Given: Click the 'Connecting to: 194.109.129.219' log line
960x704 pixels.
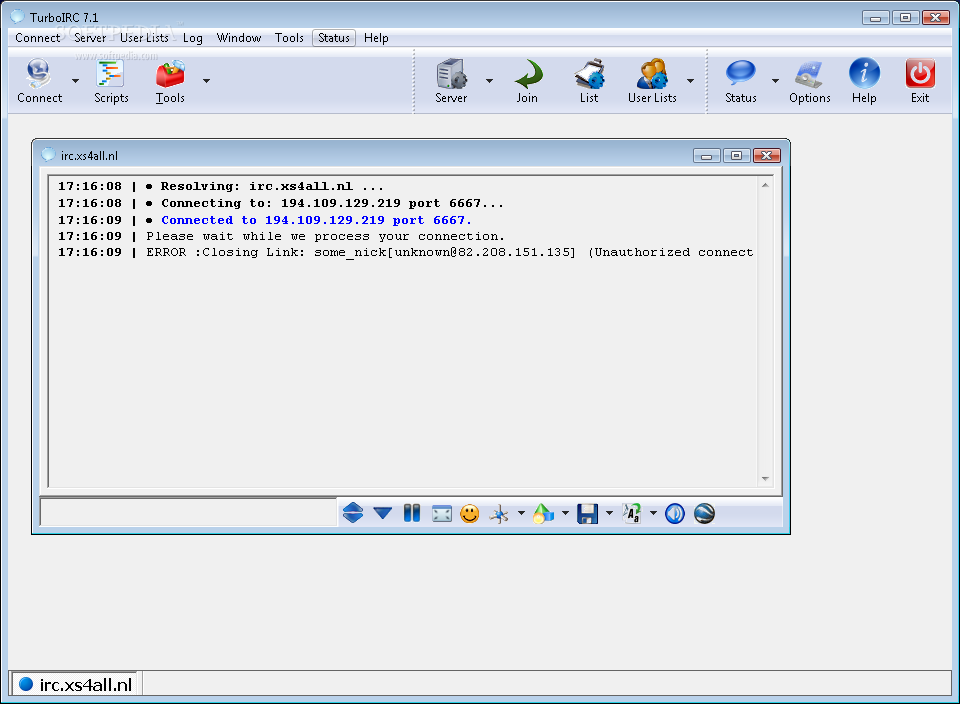Looking at the screenshot, I should pyautogui.click(x=332, y=203).
